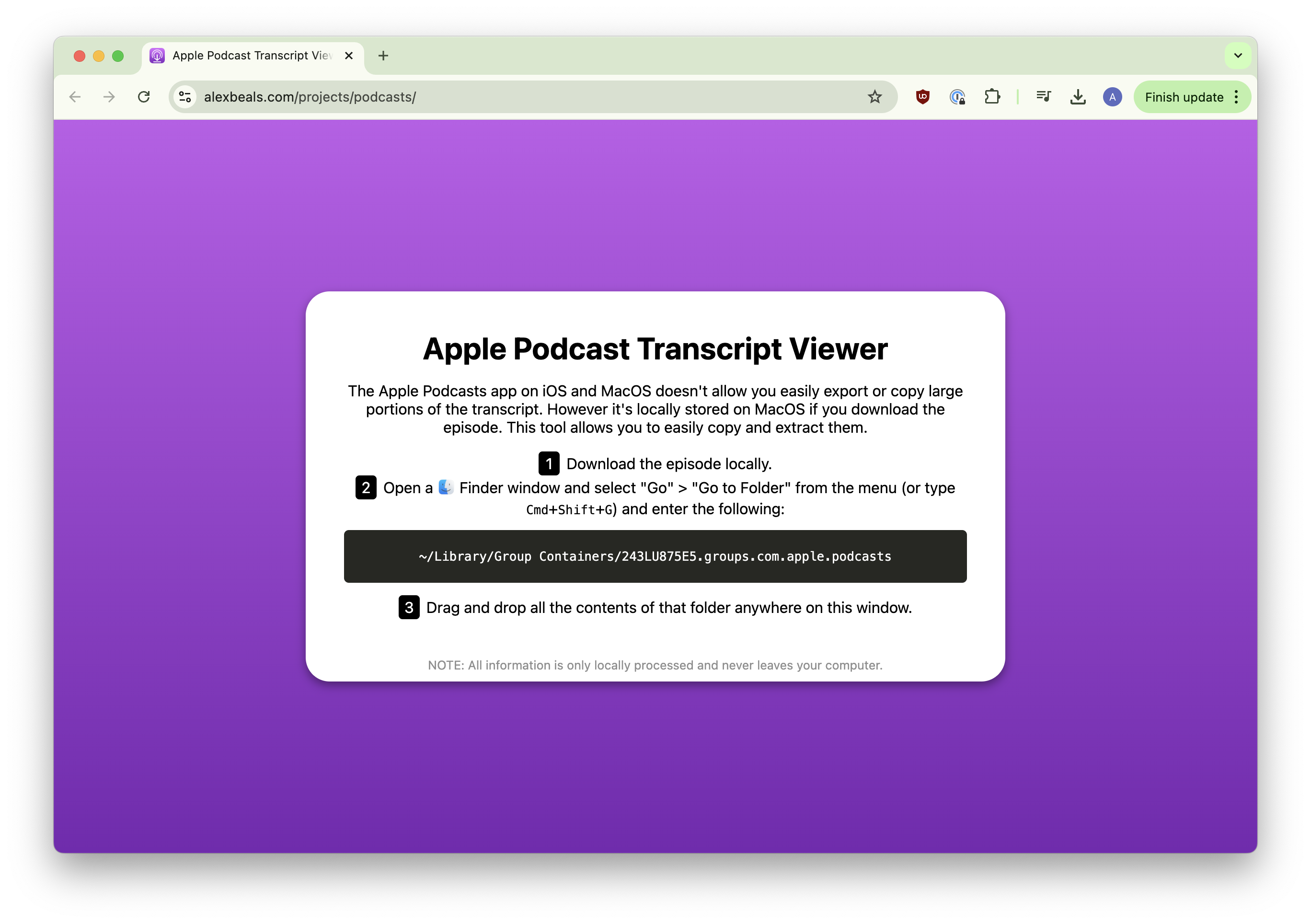The image size is (1311, 924).
Task: Click the 'Cmd+Shift+G' shortcut text
Action: [569, 509]
